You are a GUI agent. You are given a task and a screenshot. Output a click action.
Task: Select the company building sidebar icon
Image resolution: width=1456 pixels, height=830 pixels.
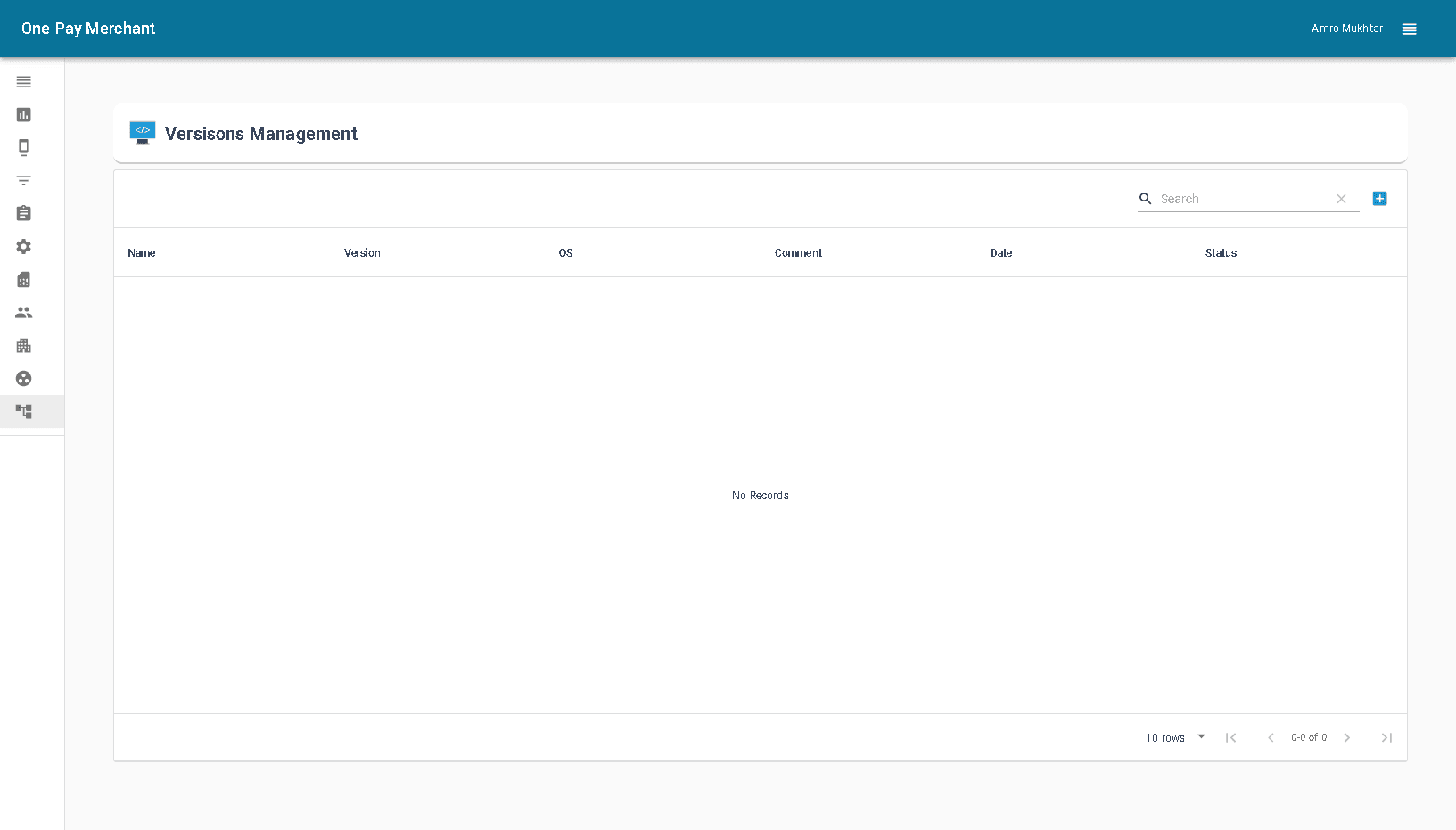click(23, 345)
